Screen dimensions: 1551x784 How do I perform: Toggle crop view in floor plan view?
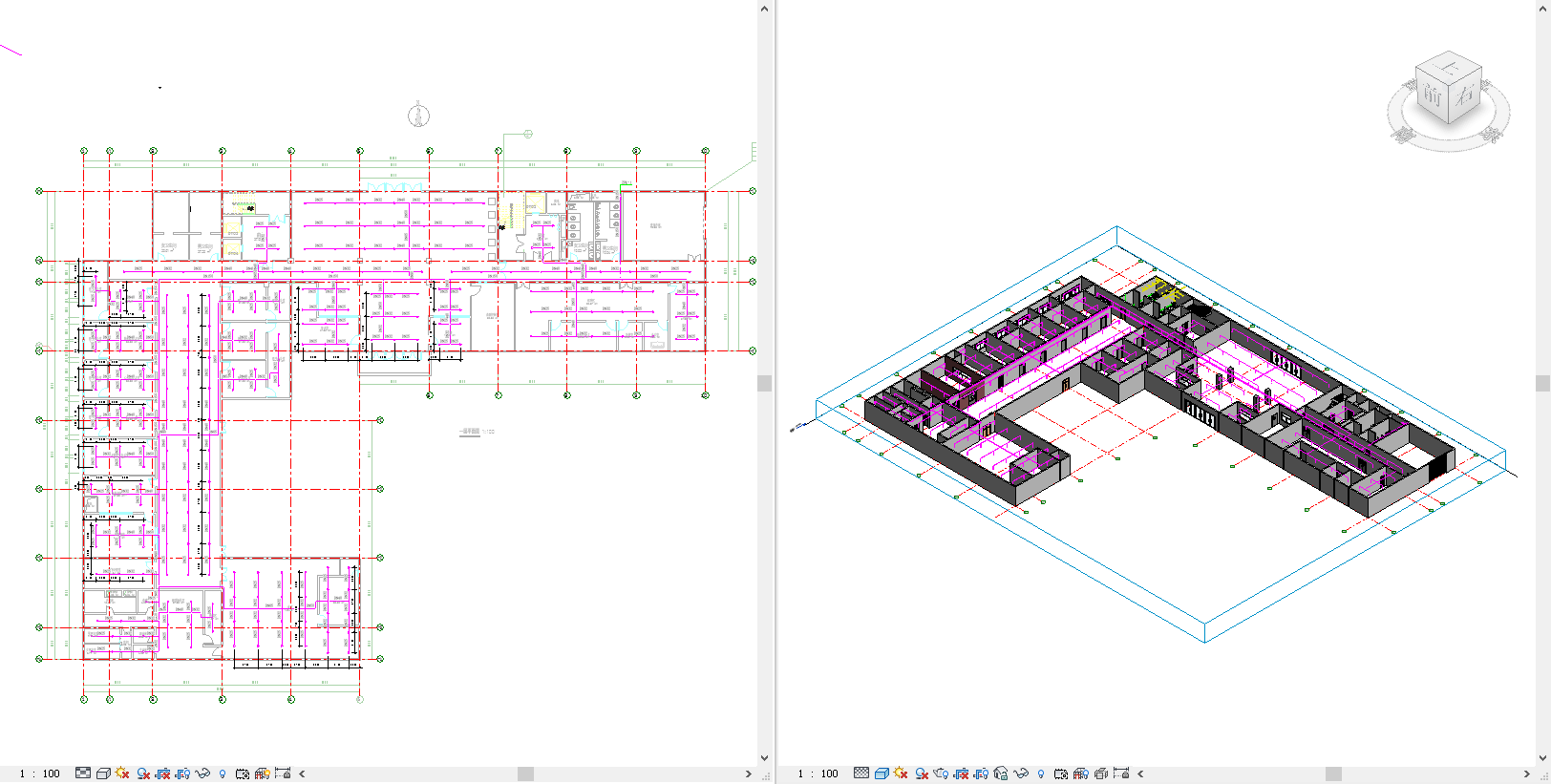tap(162, 773)
